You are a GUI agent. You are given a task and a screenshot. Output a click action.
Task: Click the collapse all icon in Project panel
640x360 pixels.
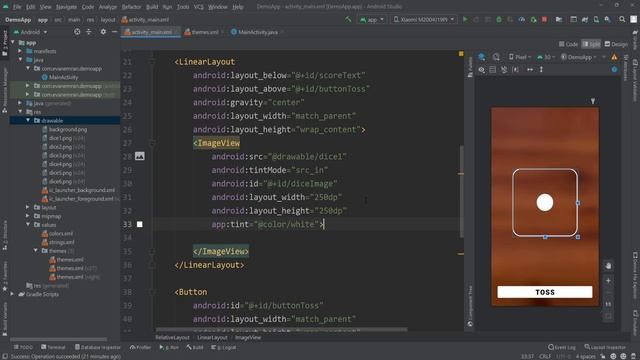tap(89, 32)
